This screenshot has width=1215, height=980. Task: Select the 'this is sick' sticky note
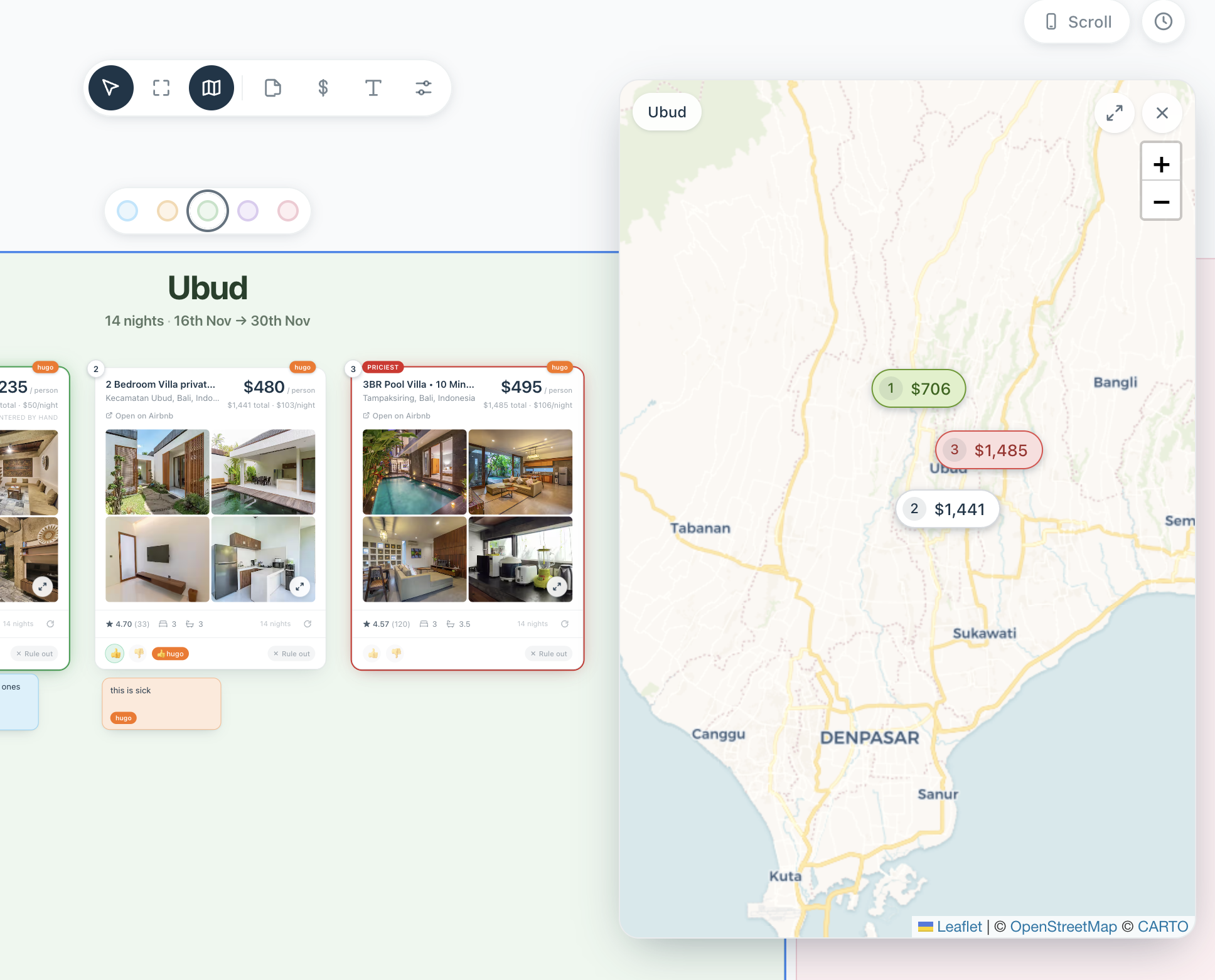[x=161, y=703]
